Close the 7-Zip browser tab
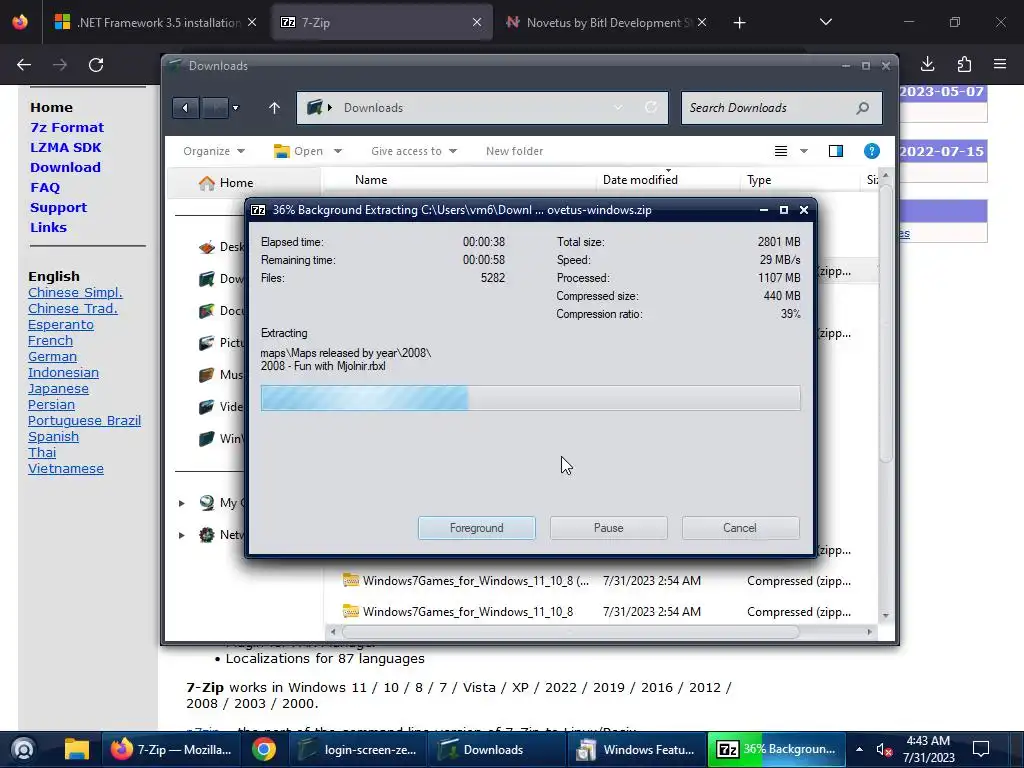The width and height of the screenshot is (1024, 768). pos(477,23)
